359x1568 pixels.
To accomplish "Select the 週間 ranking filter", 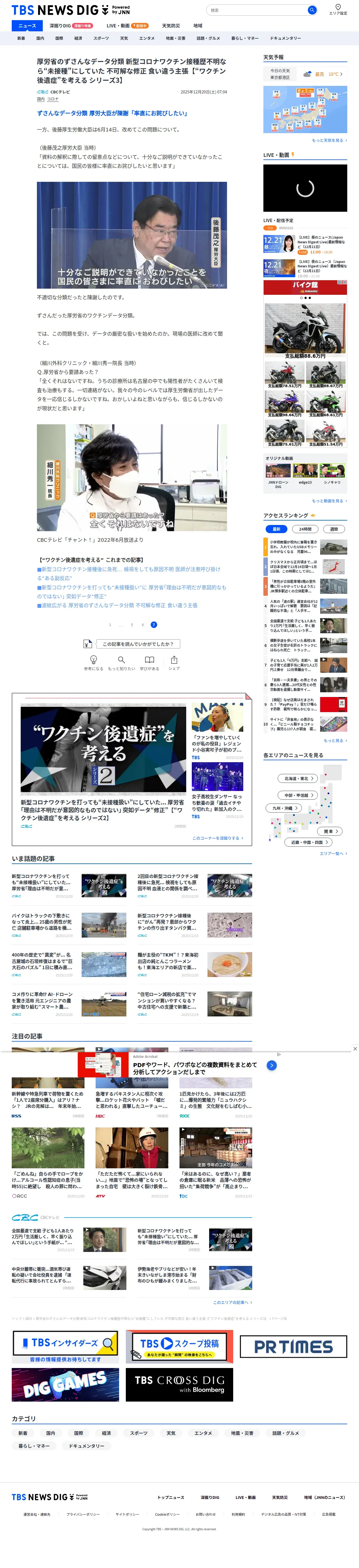I will coord(334,529).
